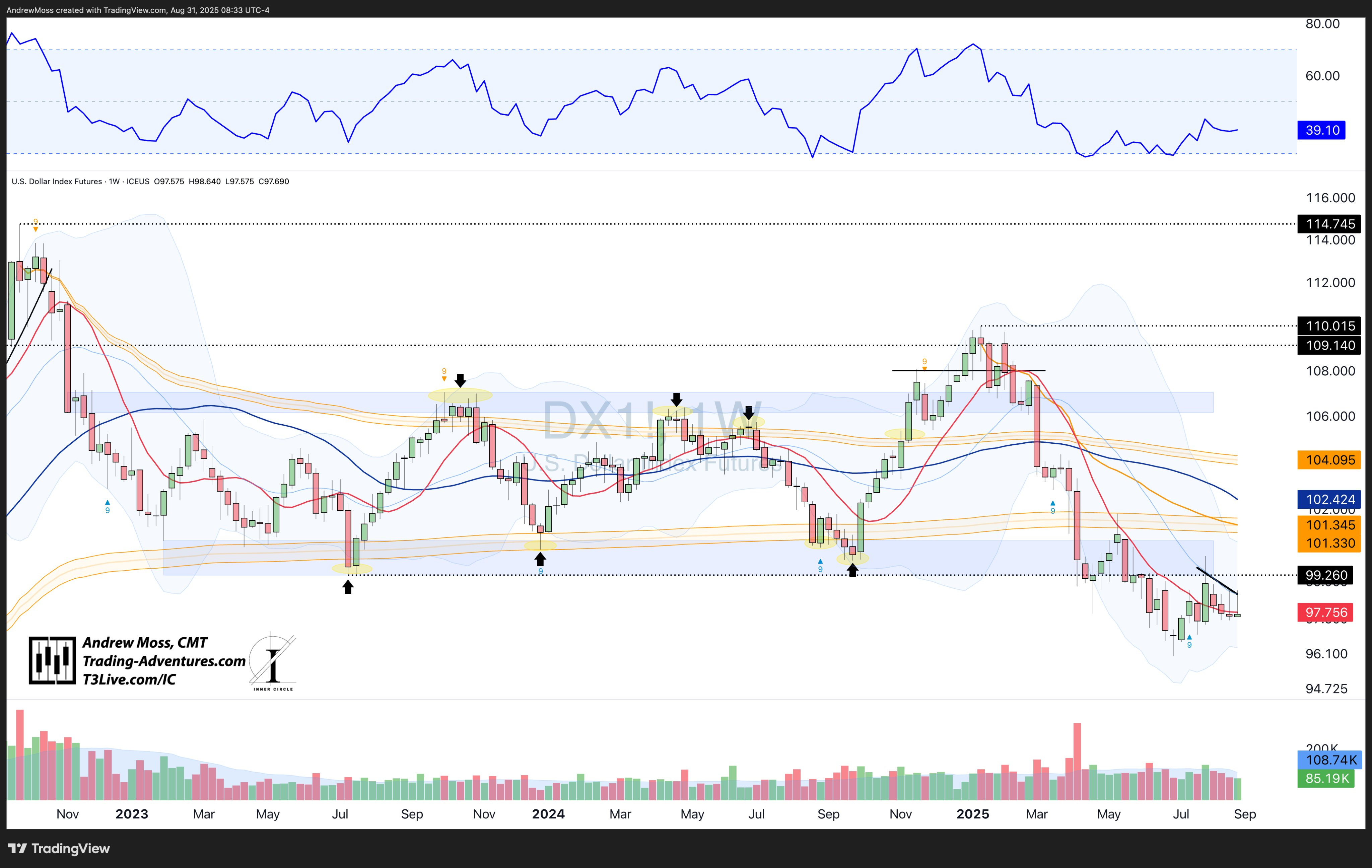This screenshot has width=1372, height=868.
Task: Click black up arrow below October 2024 low
Action: 852,570
